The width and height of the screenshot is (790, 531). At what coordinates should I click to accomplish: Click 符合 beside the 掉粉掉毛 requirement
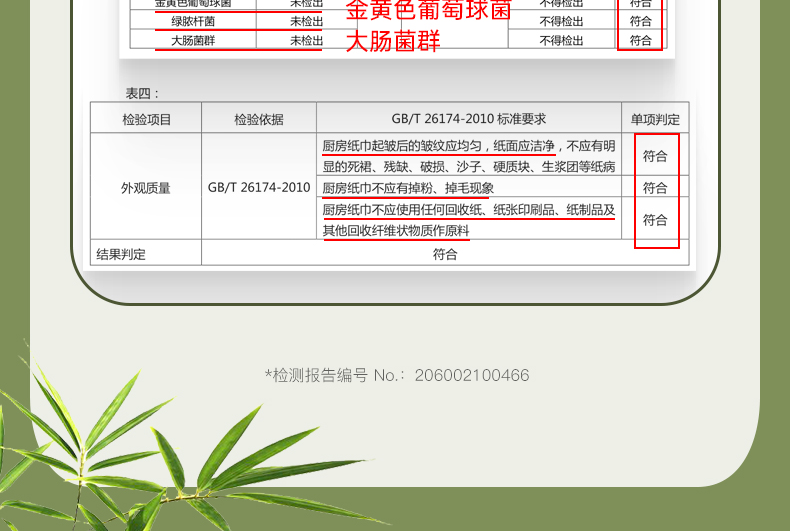(x=655, y=188)
